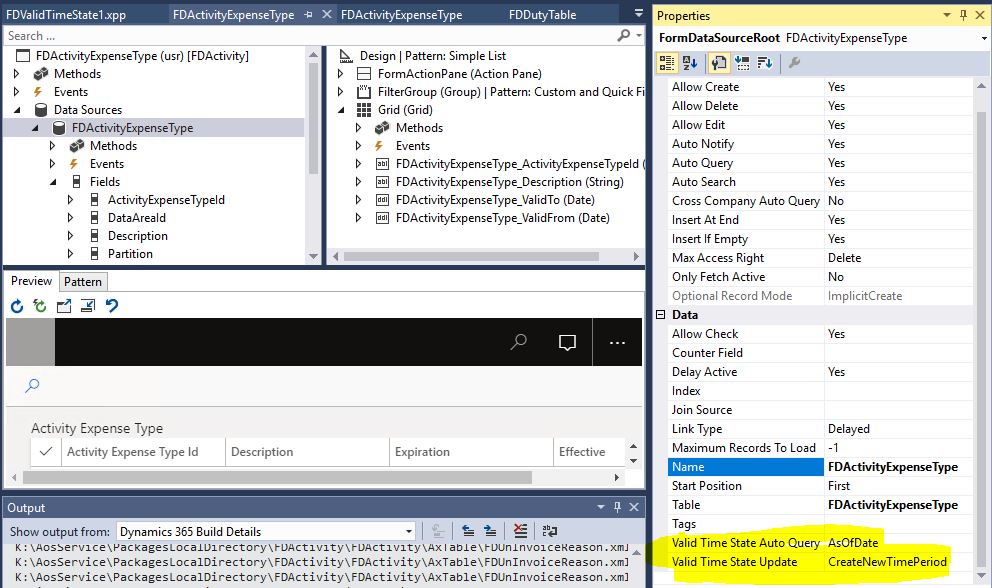Clear all output with the red X icon

tap(520, 531)
